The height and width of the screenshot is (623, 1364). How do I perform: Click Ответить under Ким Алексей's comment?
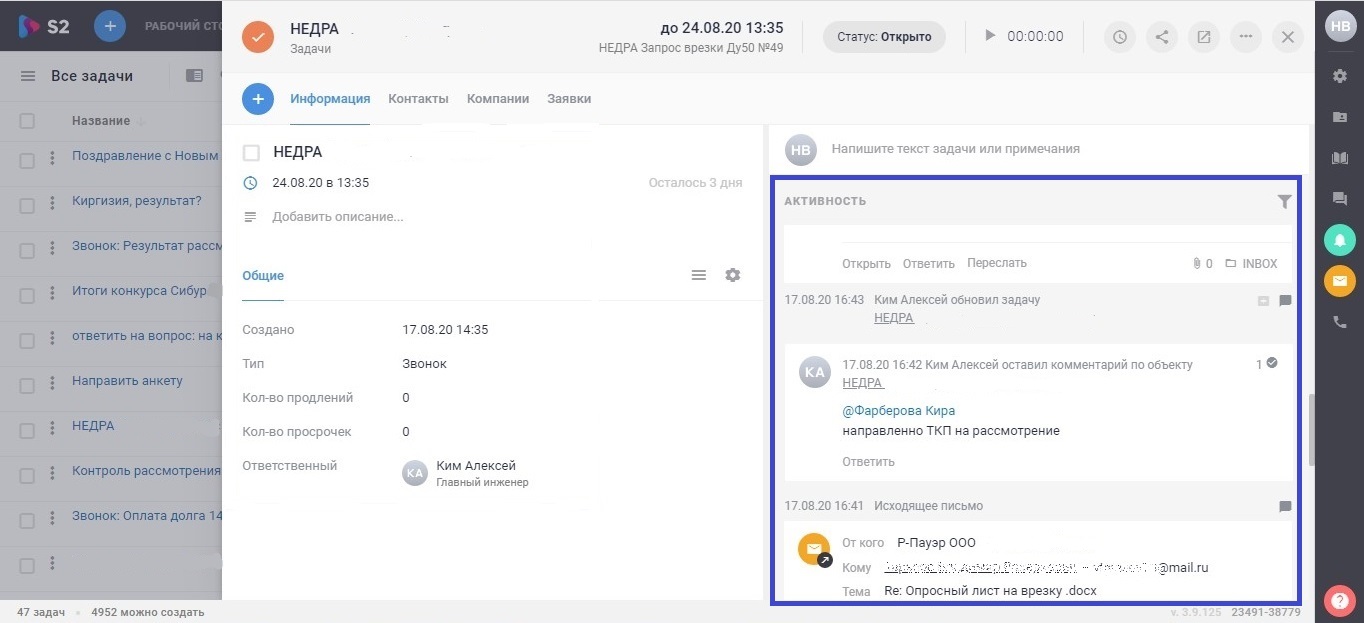[x=868, y=462]
